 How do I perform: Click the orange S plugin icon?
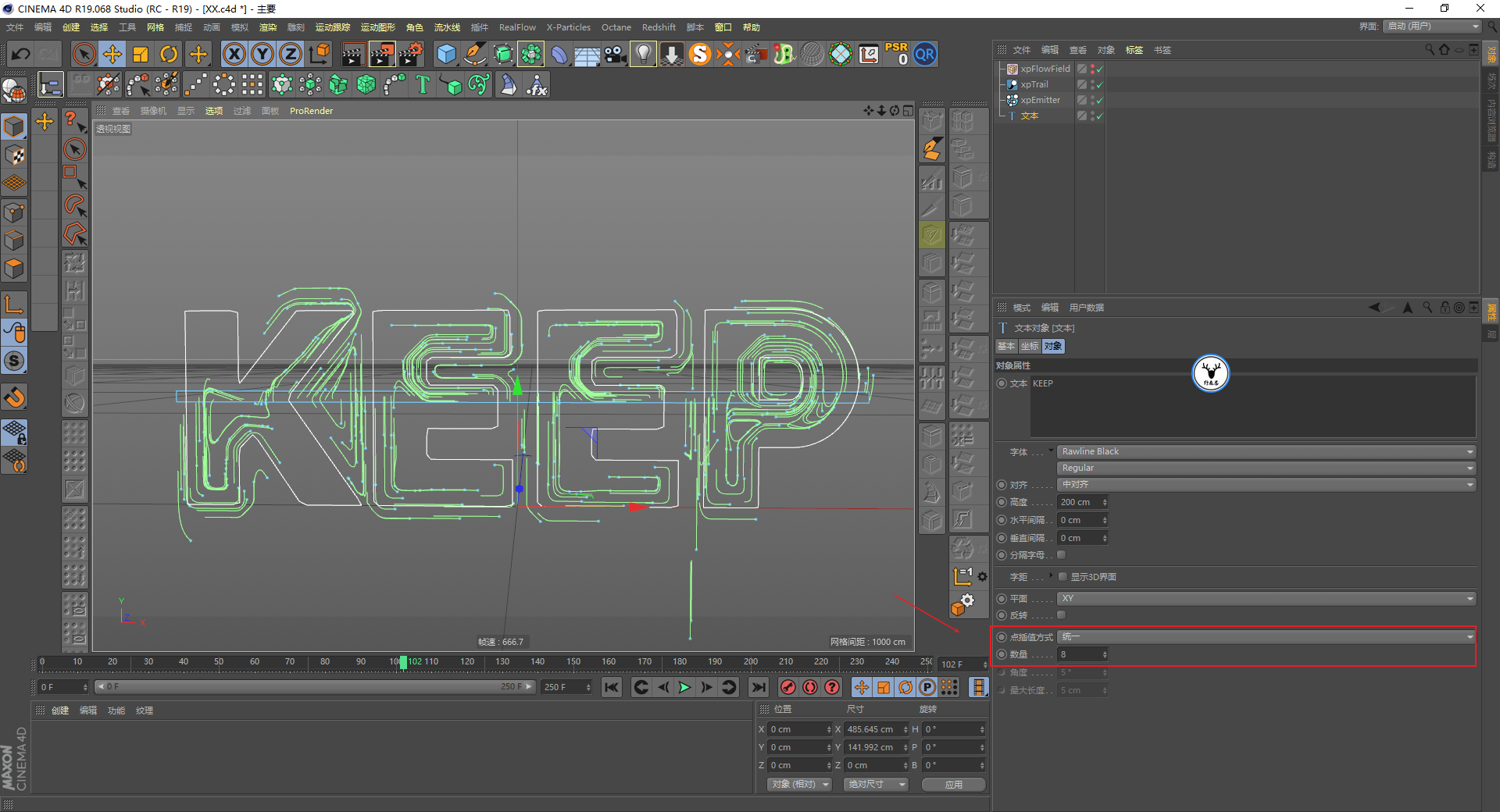coord(700,54)
